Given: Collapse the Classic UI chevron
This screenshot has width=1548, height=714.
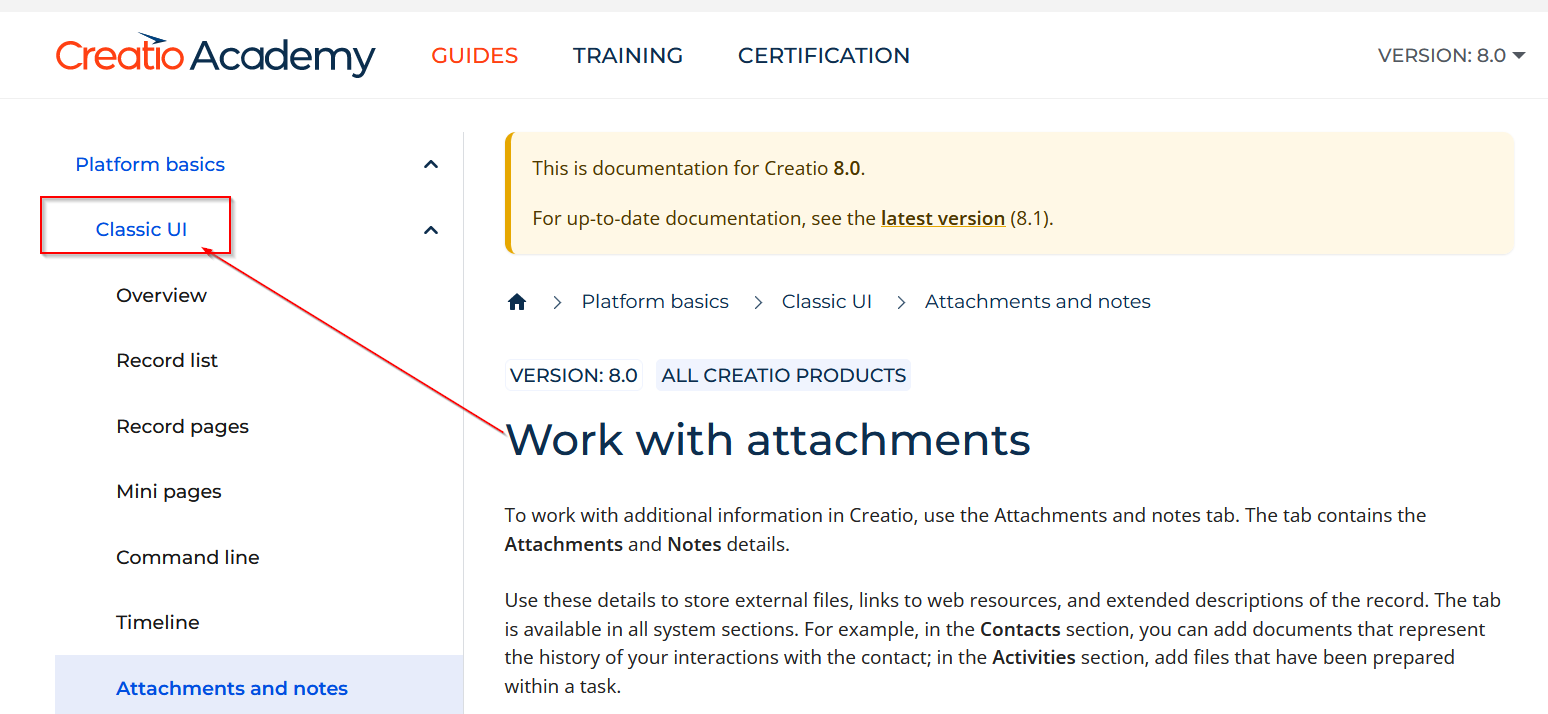Looking at the screenshot, I should click(431, 230).
